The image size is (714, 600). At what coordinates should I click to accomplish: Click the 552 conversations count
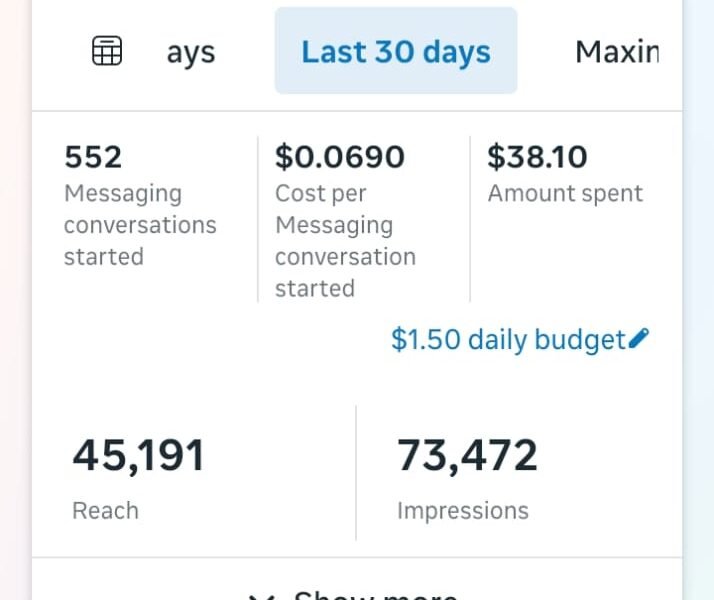pos(93,157)
